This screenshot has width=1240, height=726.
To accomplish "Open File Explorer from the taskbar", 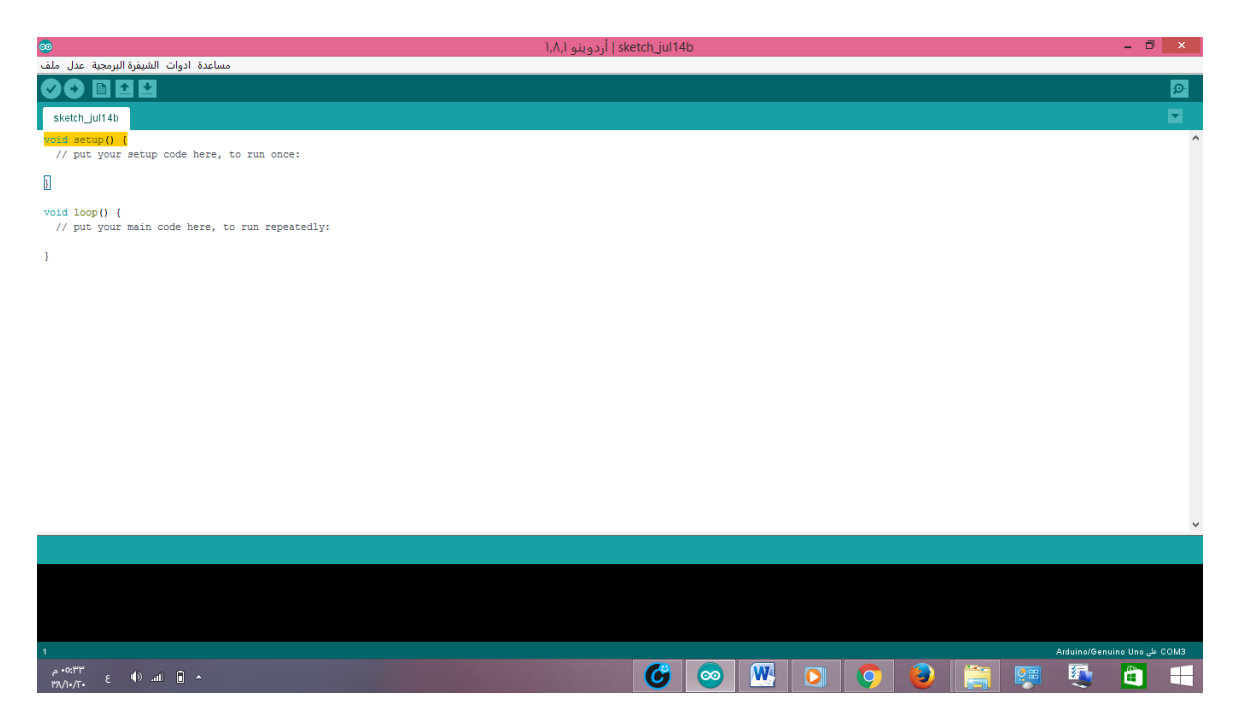I will click(976, 677).
